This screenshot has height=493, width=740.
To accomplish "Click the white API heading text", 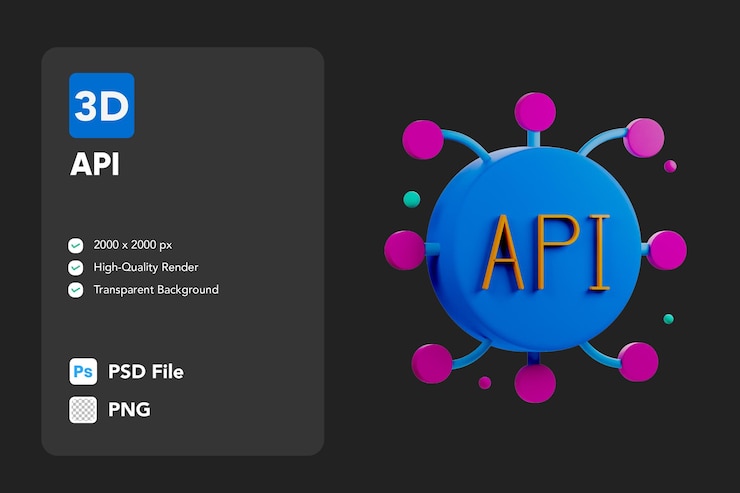I will tap(95, 164).
